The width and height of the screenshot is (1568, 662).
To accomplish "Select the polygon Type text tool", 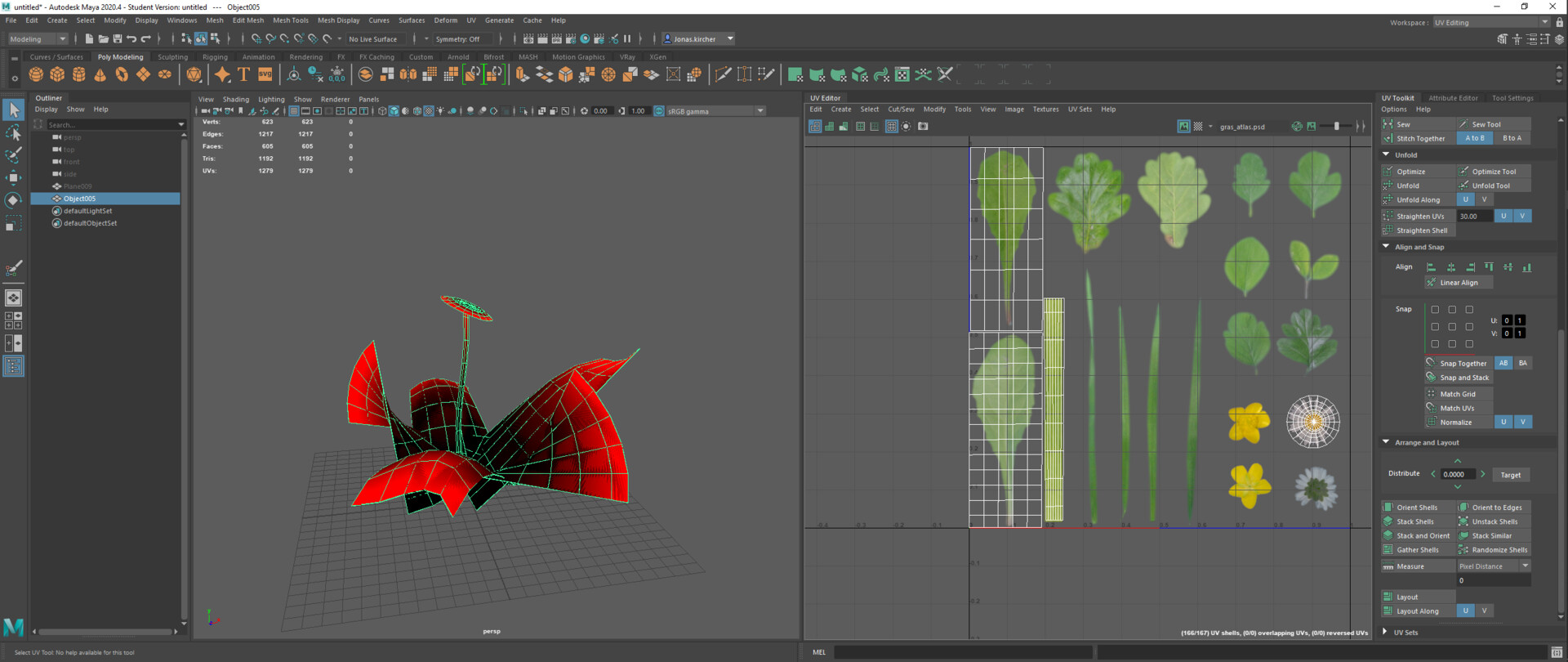I will tap(243, 74).
